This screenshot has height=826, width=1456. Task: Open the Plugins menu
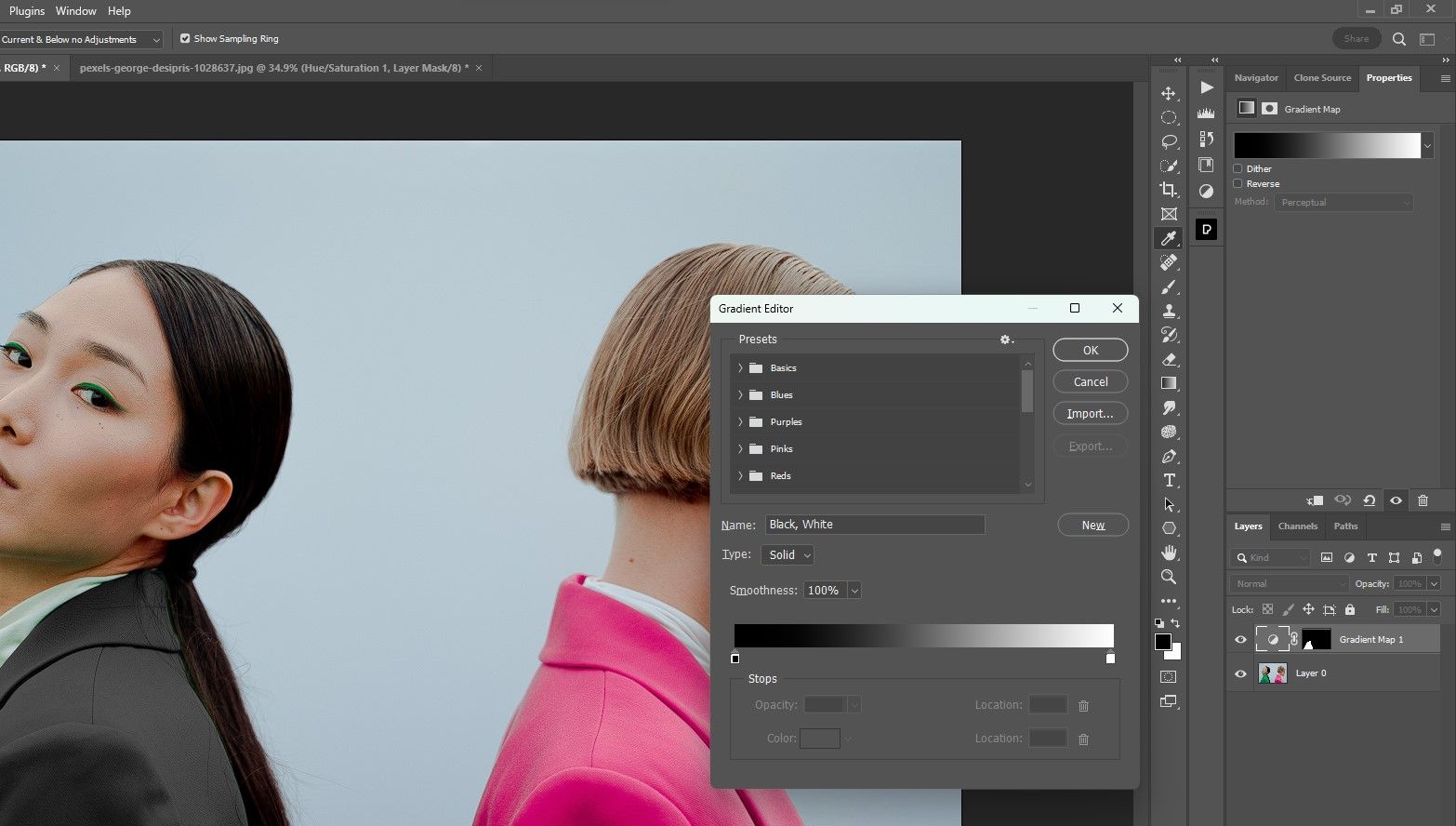tap(27, 11)
